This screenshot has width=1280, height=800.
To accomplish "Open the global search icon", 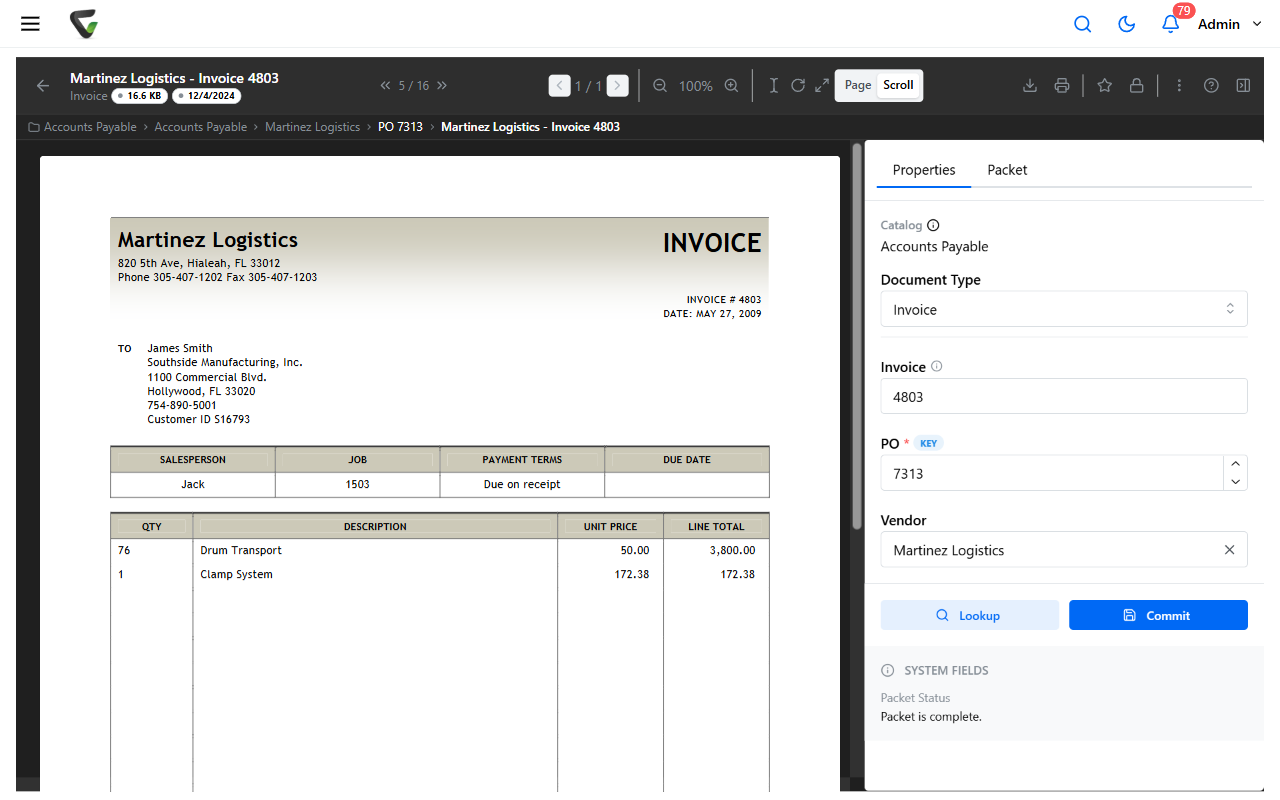I will 1082,24.
